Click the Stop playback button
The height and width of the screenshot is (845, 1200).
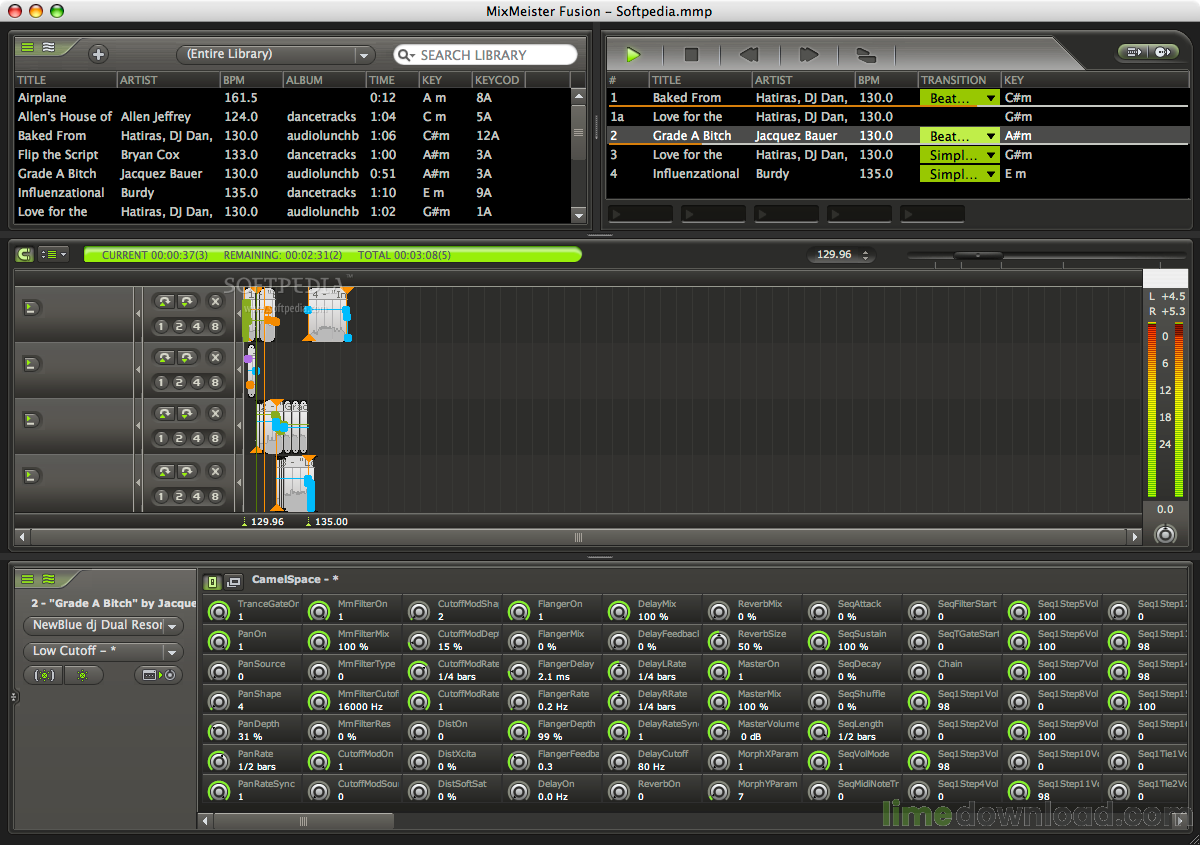pos(691,55)
